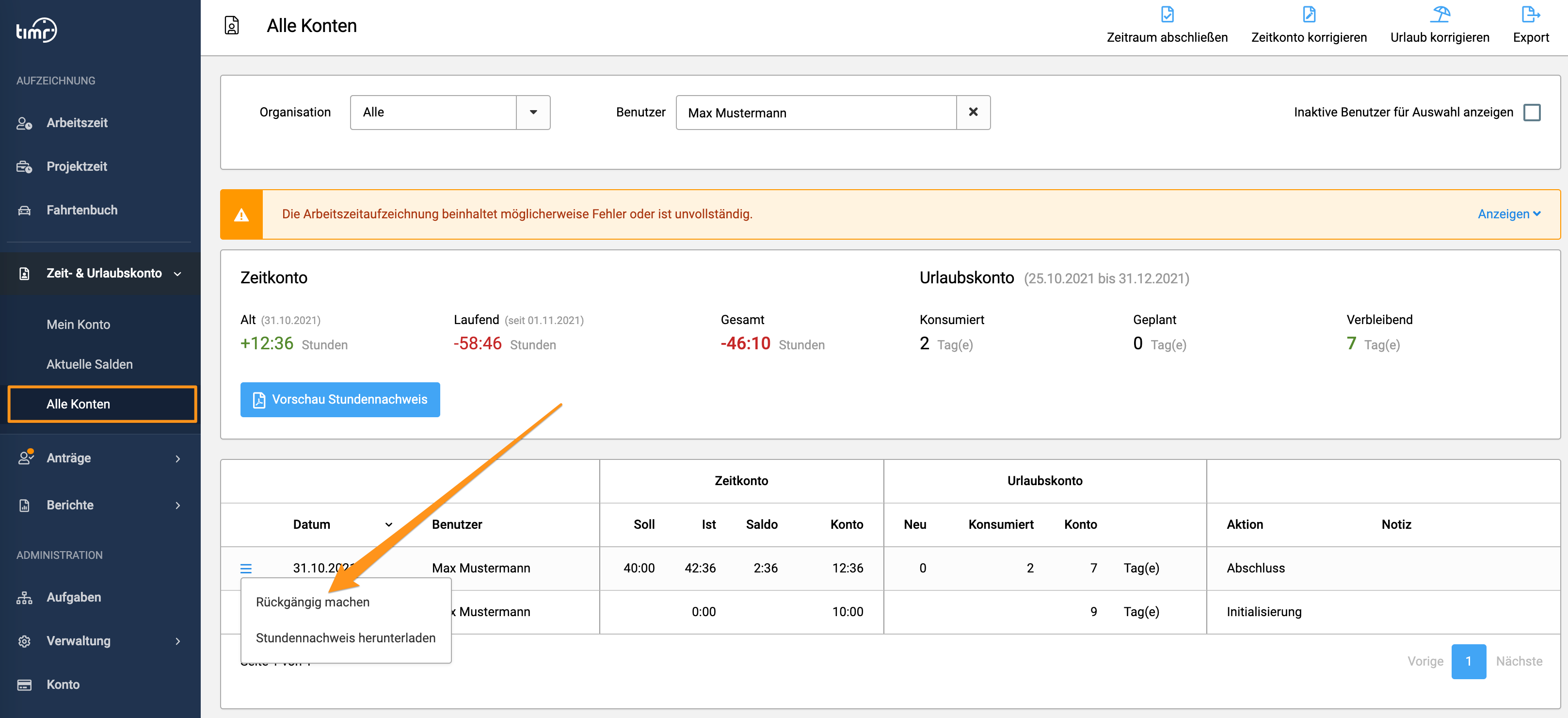The height and width of the screenshot is (718, 1568).
Task: Click the Aufgaben hierarchy icon
Action: point(24,597)
